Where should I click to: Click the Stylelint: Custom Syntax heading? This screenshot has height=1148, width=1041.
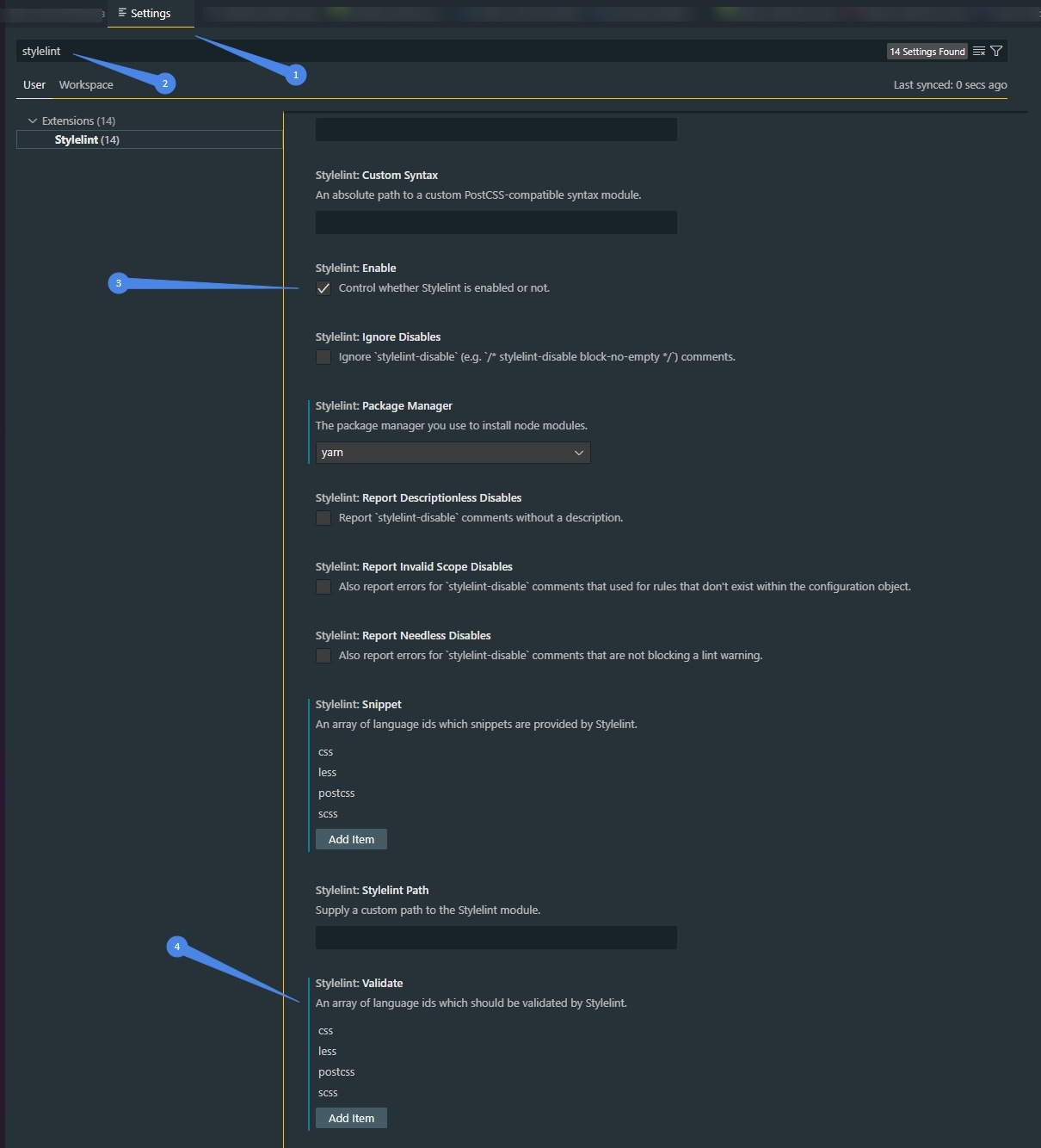point(377,175)
